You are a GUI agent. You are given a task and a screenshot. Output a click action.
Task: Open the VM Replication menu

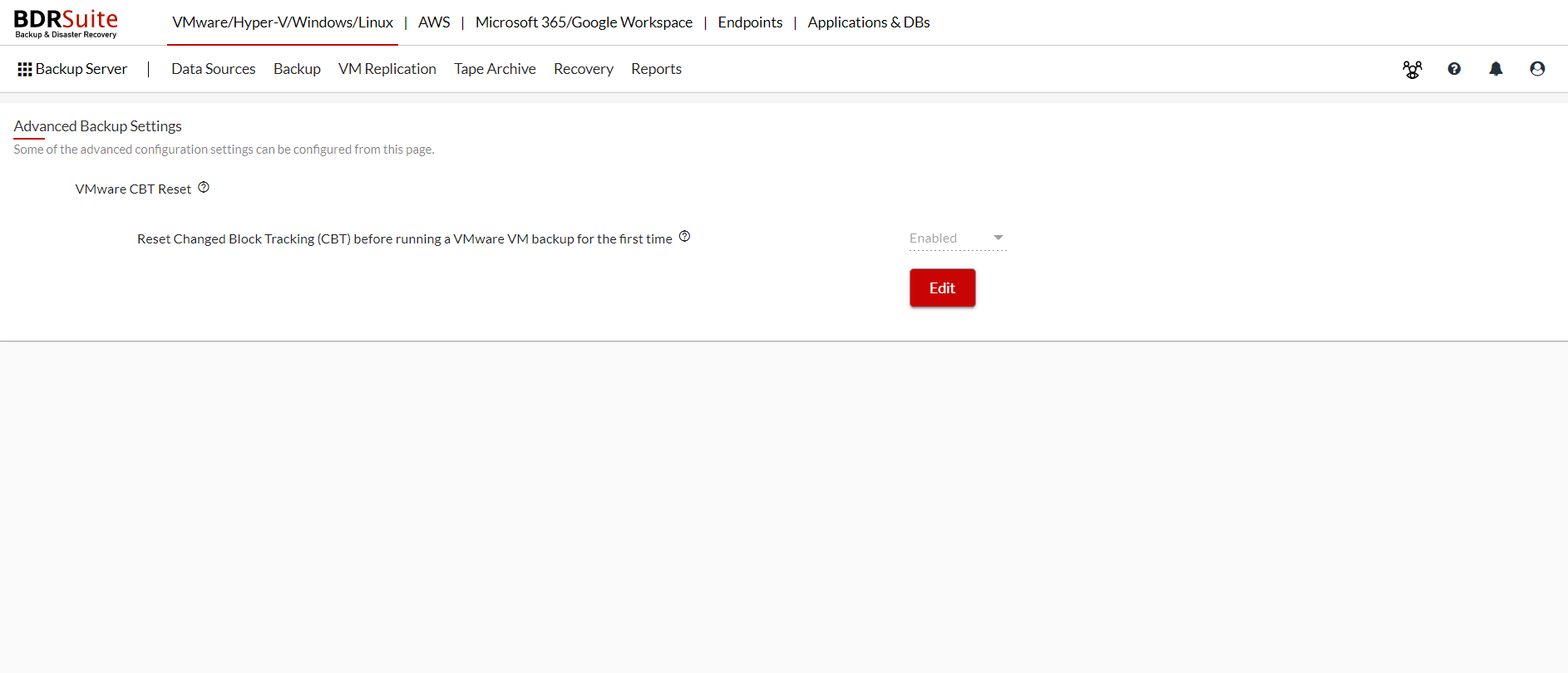click(387, 69)
